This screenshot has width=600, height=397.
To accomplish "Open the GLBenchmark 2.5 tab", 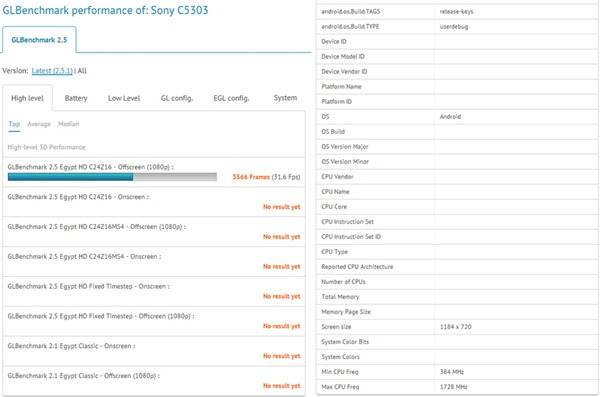I will [39, 40].
